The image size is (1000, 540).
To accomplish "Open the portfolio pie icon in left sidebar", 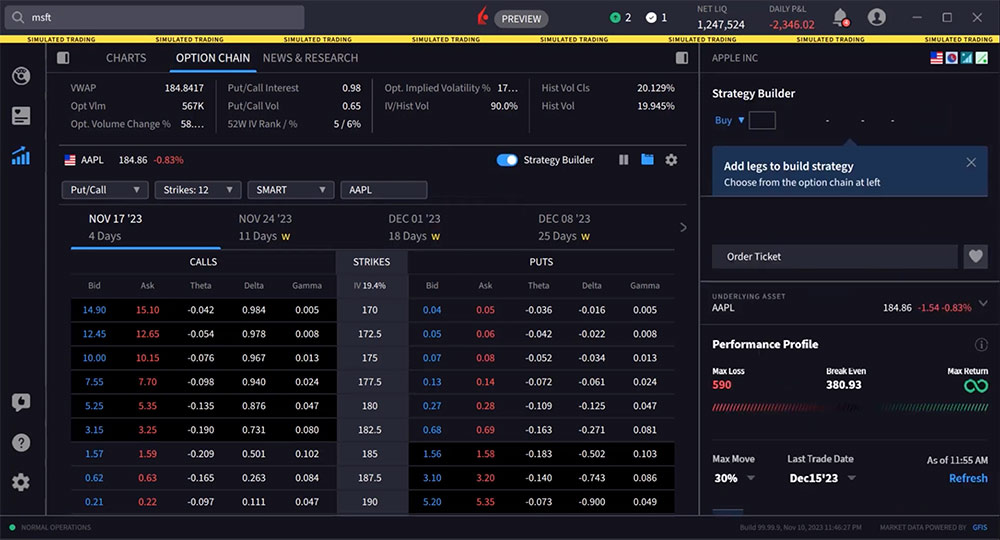I will pyautogui.click(x=21, y=76).
